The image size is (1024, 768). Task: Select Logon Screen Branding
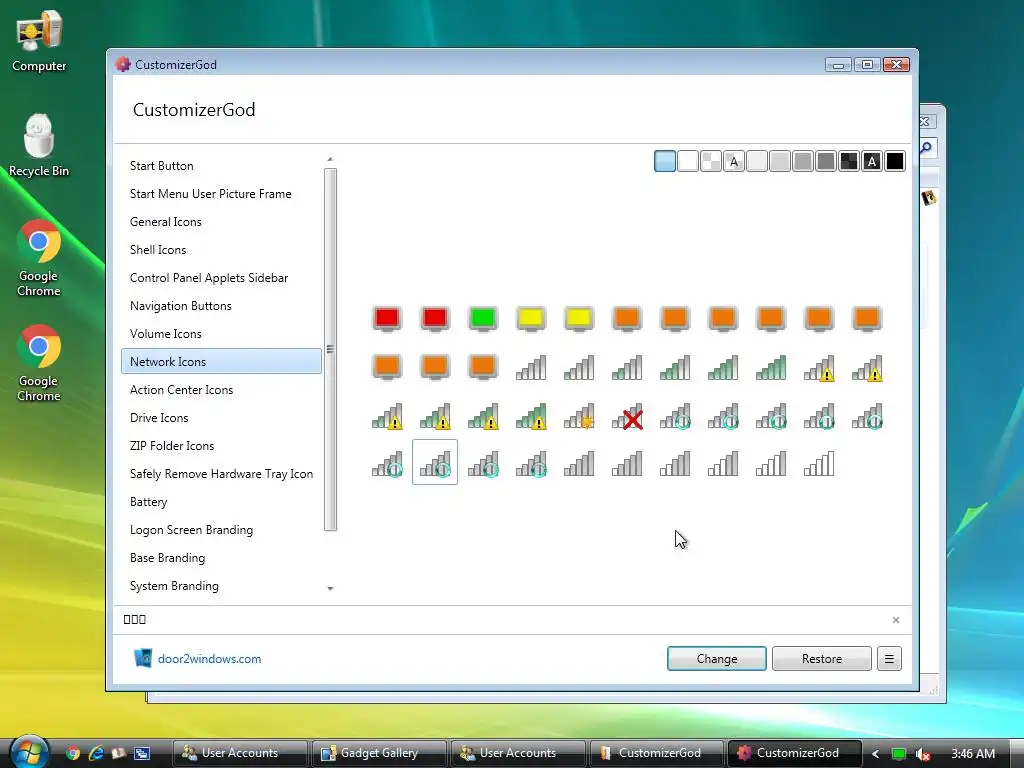(x=221, y=530)
